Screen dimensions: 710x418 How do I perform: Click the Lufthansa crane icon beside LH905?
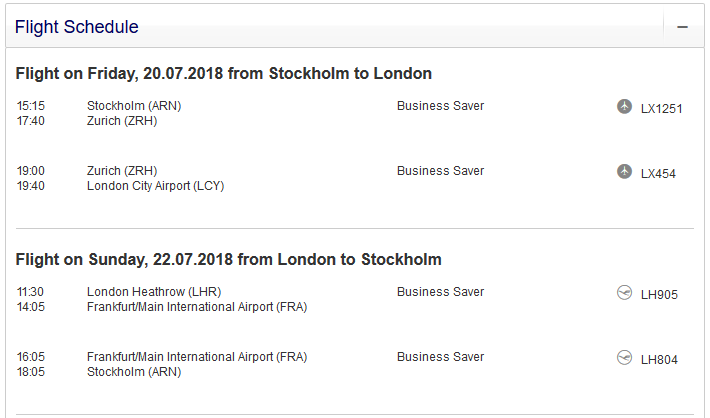tap(625, 293)
